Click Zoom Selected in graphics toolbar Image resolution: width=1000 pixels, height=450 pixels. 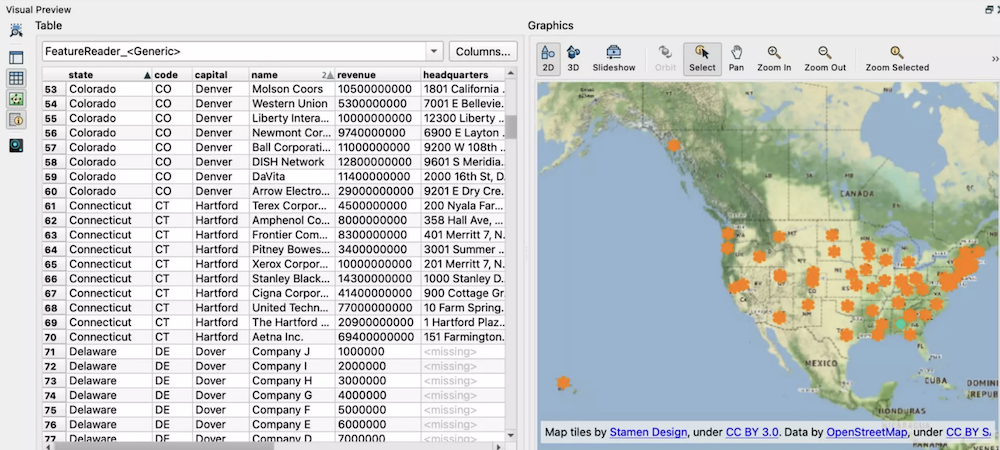point(897,58)
